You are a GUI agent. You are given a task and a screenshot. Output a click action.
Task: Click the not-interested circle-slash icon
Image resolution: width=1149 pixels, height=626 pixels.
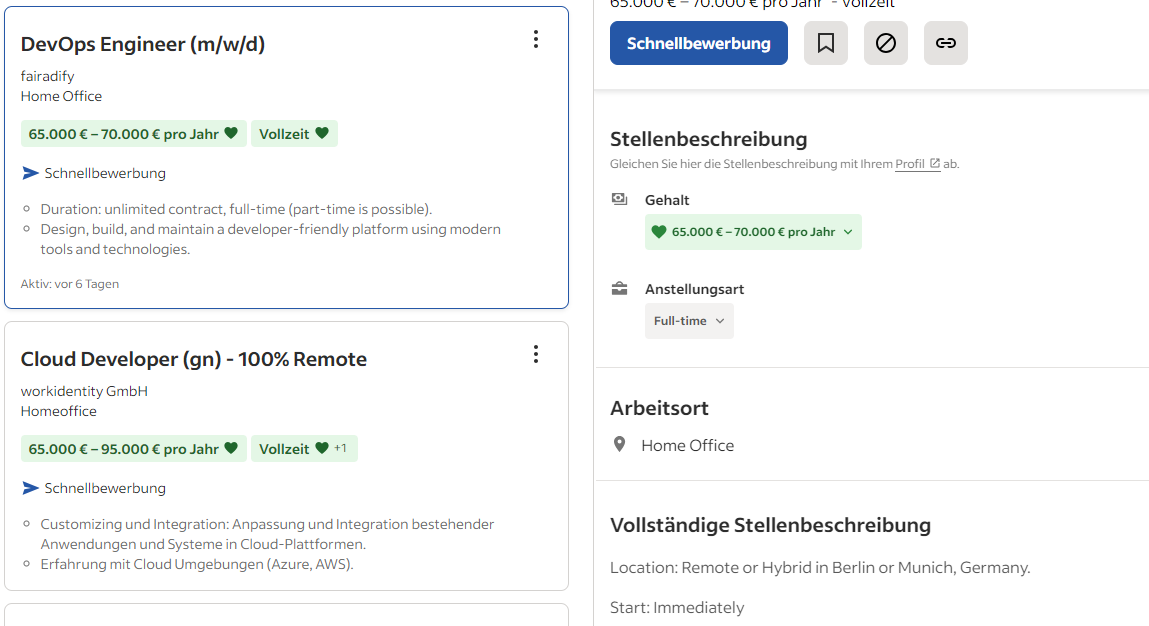[886, 43]
